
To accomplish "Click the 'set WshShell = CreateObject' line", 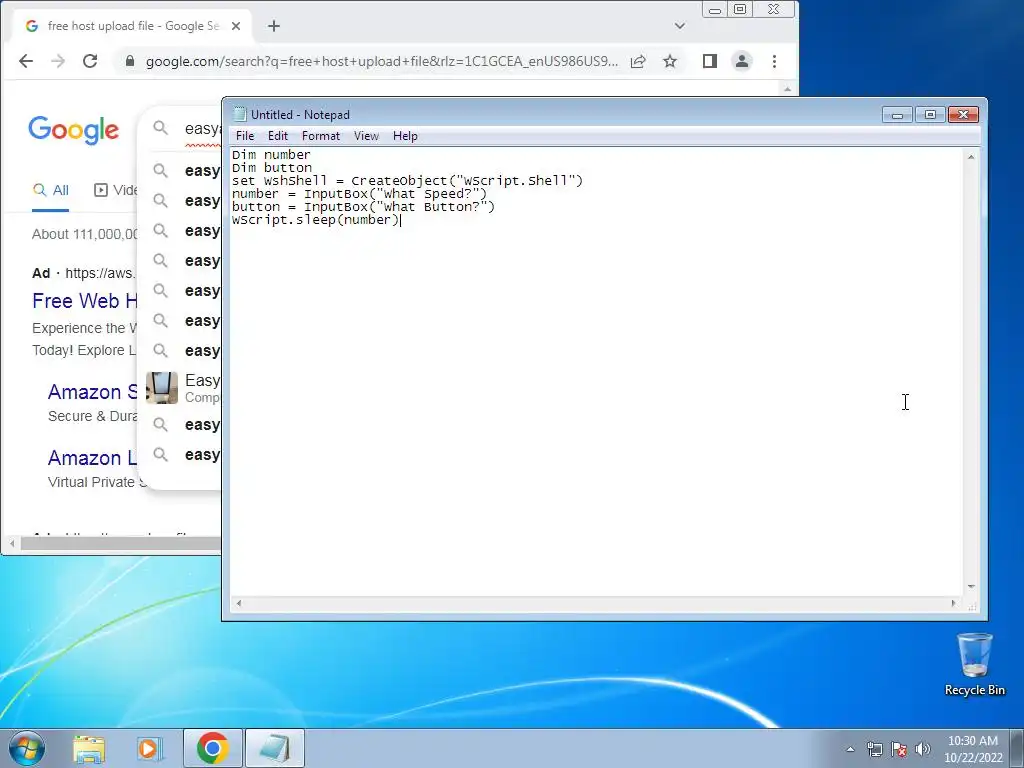I will click(x=407, y=181).
